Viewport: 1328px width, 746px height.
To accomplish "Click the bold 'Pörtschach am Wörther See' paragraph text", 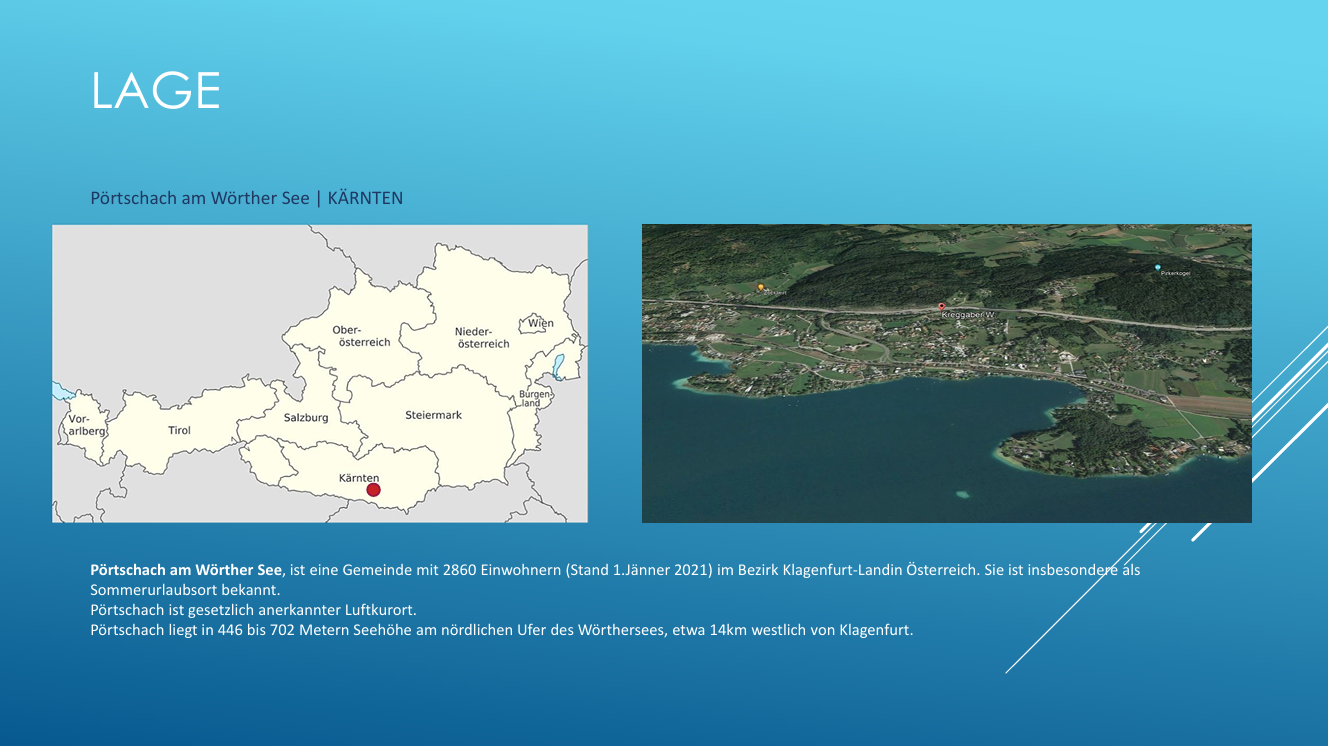I will 186,570.
